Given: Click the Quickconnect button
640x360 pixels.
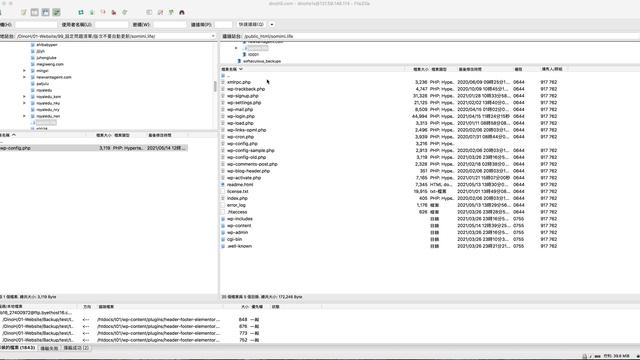Looking at the screenshot, I should (251, 24).
